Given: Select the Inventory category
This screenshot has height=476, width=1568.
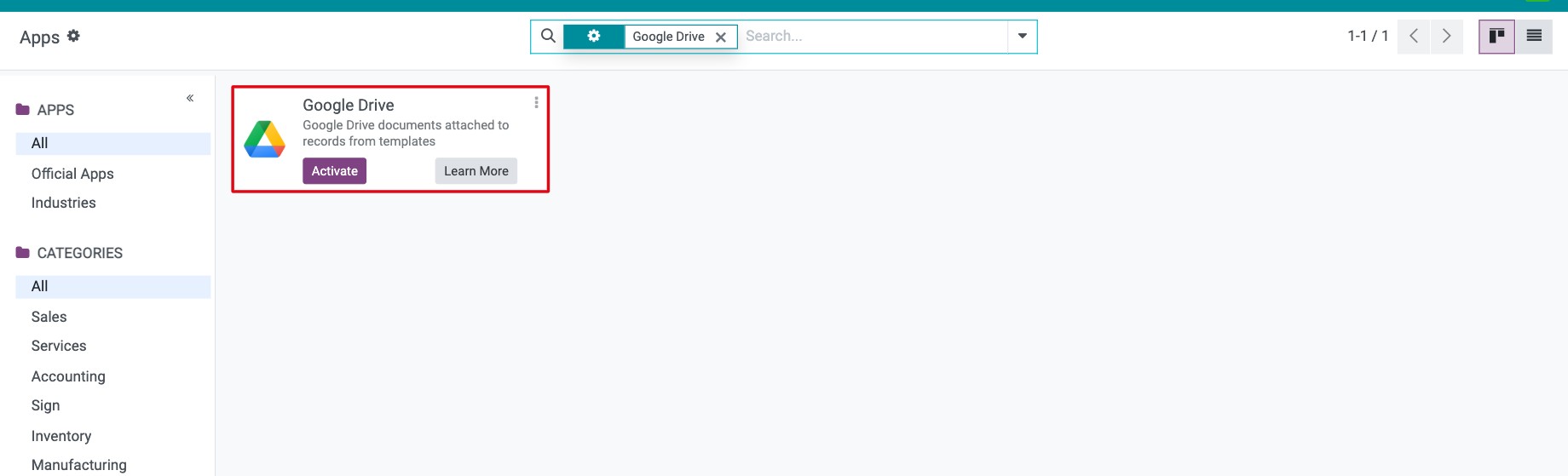Looking at the screenshot, I should (x=61, y=436).
